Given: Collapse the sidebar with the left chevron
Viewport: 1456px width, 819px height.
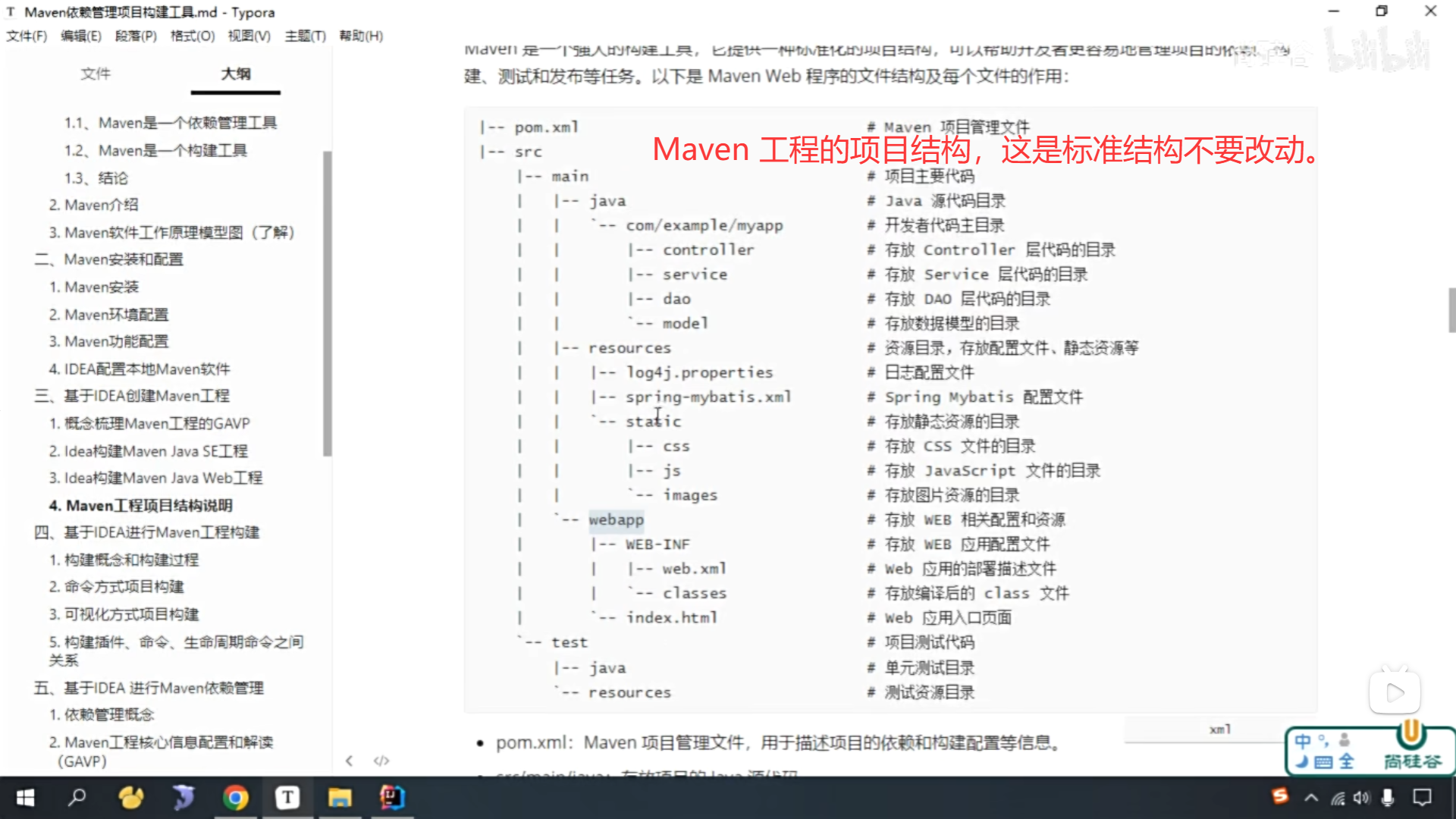Looking at the screenshot, I should (x=349, y=761).
